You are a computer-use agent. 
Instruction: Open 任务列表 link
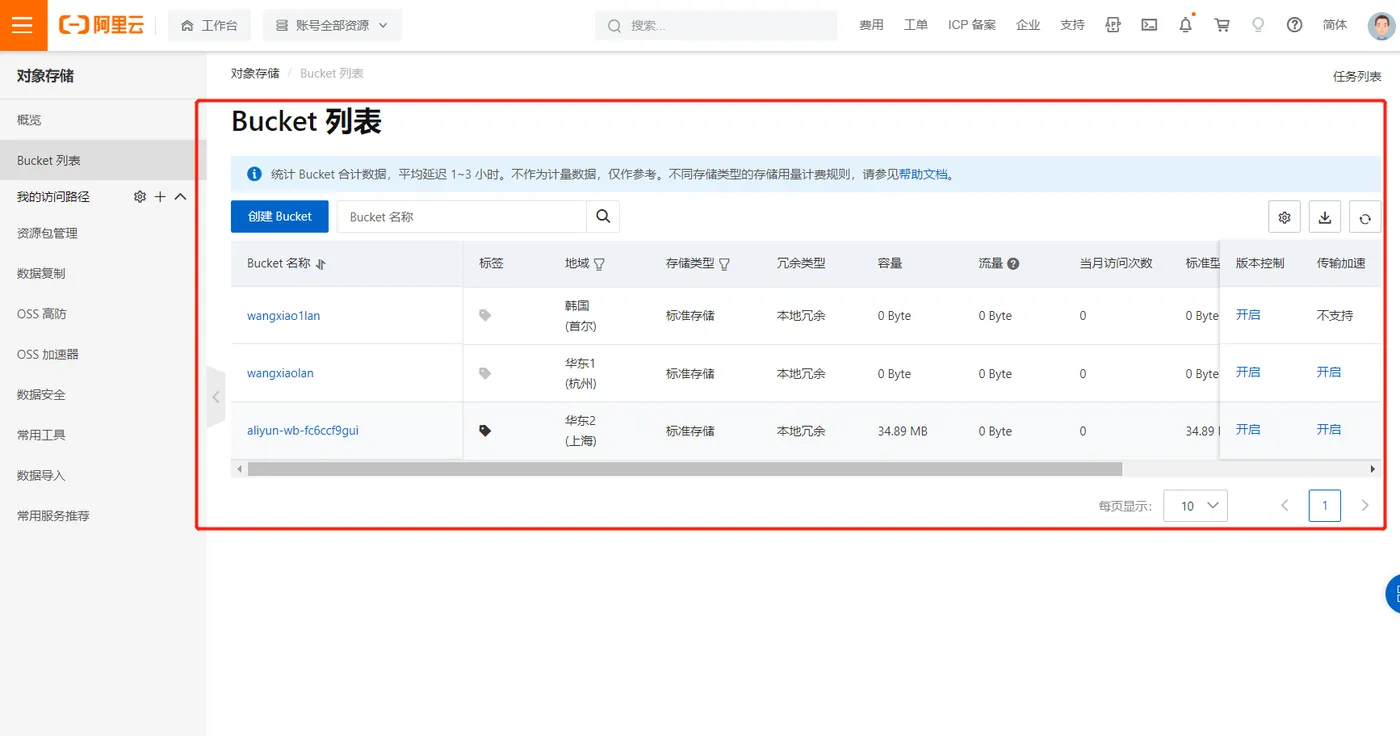[1357, 76]
